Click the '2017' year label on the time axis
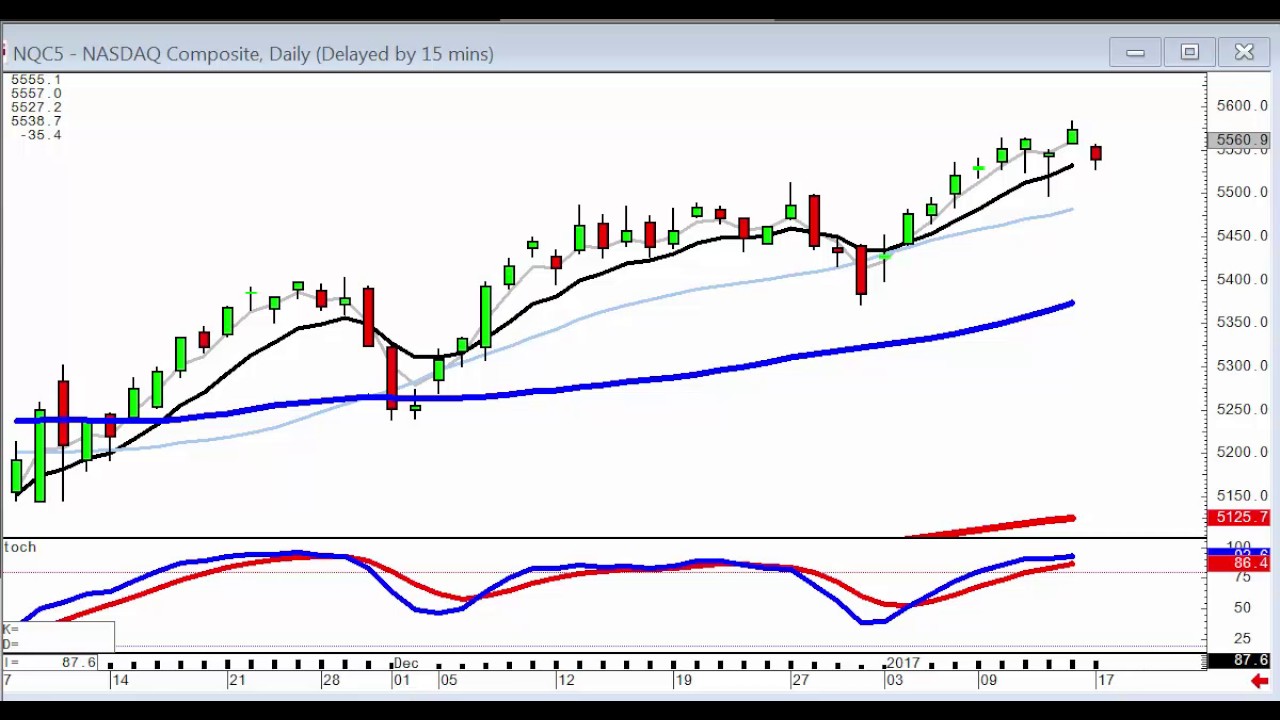 click(902, 663)
